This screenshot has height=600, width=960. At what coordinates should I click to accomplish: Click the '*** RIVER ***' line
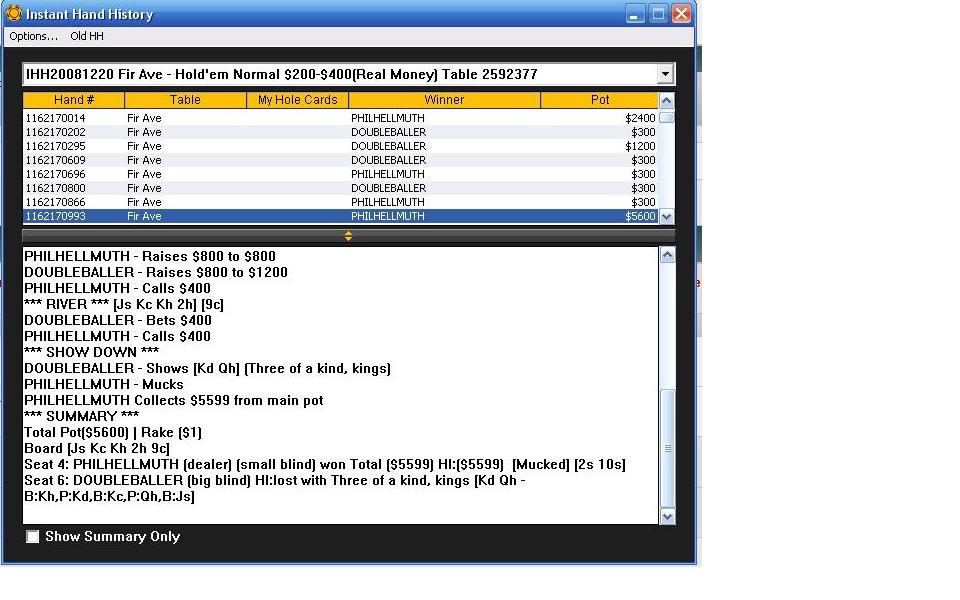click(x=124, y=304)
